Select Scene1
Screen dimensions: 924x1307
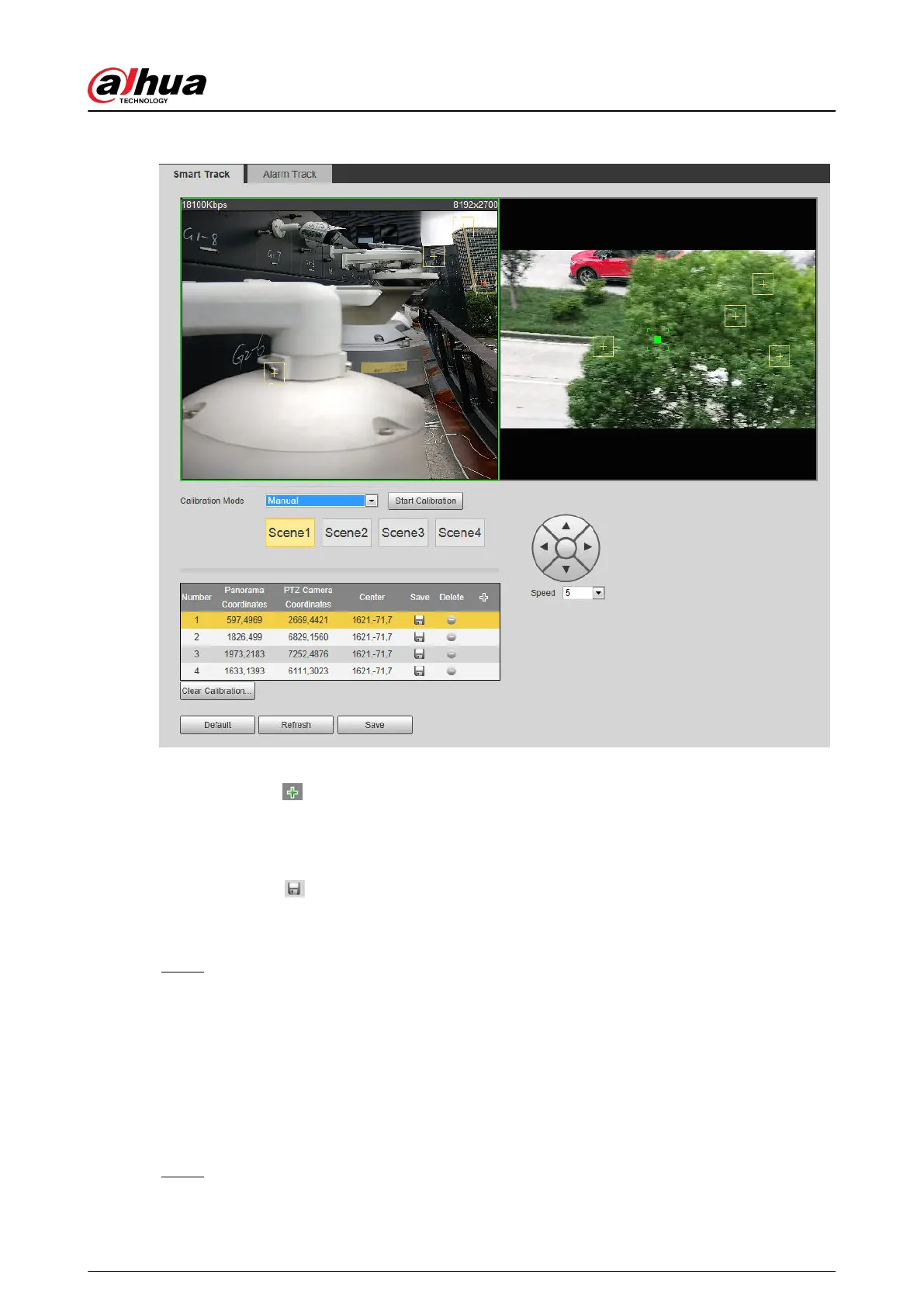click(289, 532)
